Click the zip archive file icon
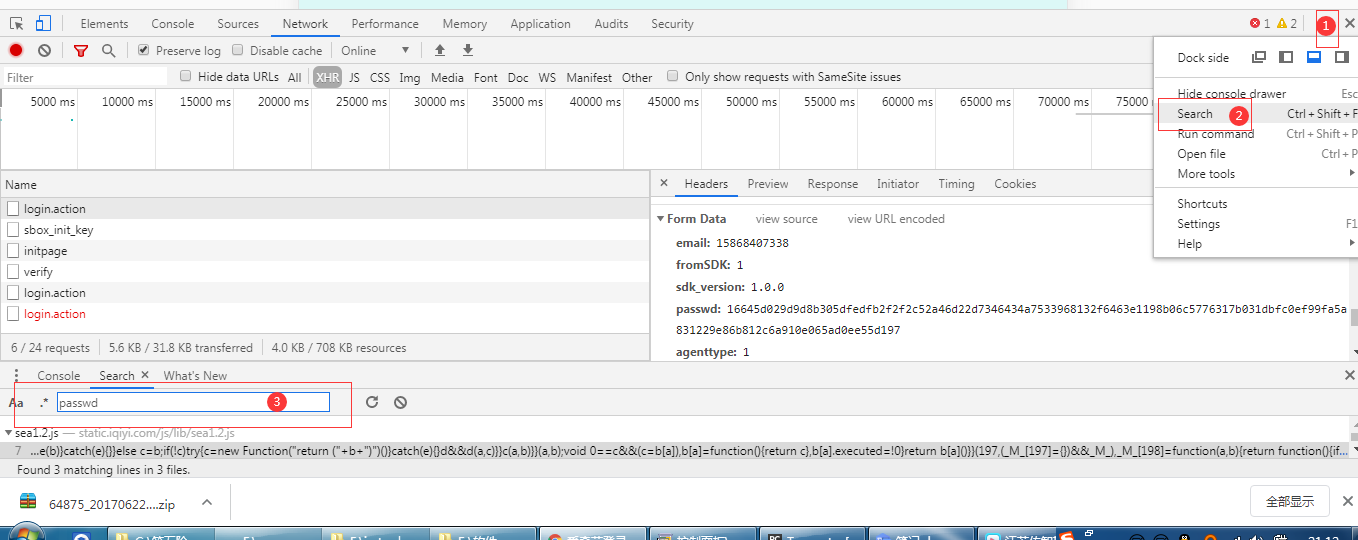 click(x=28, y=503)
